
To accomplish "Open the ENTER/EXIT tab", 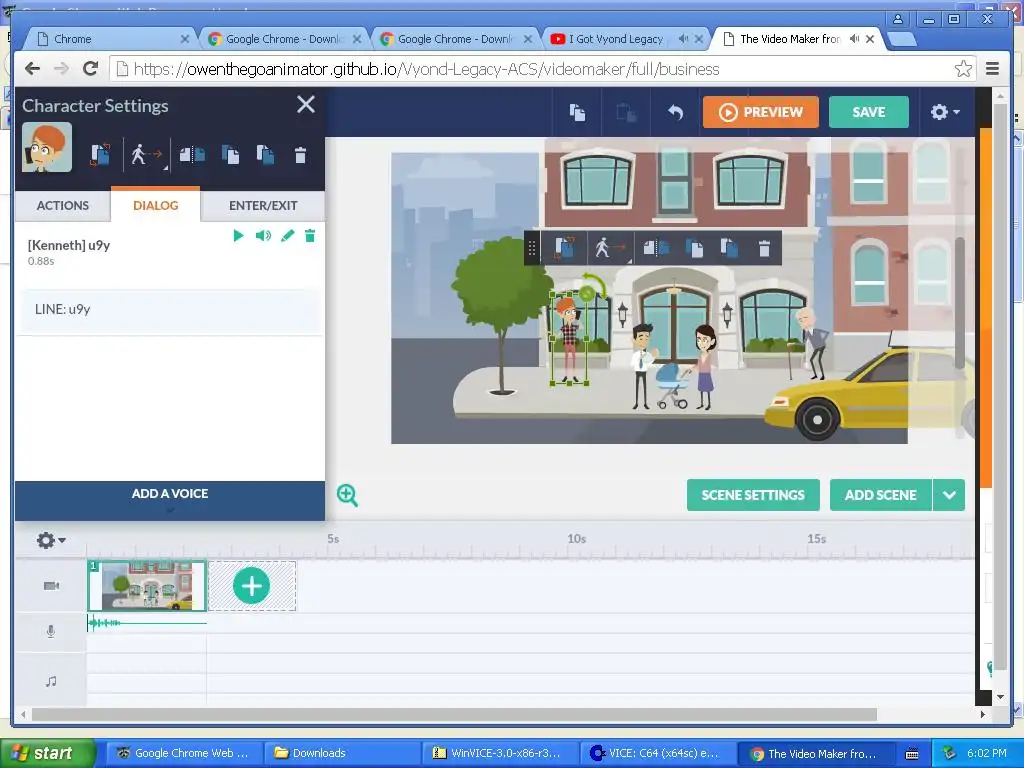I will 263,206.
